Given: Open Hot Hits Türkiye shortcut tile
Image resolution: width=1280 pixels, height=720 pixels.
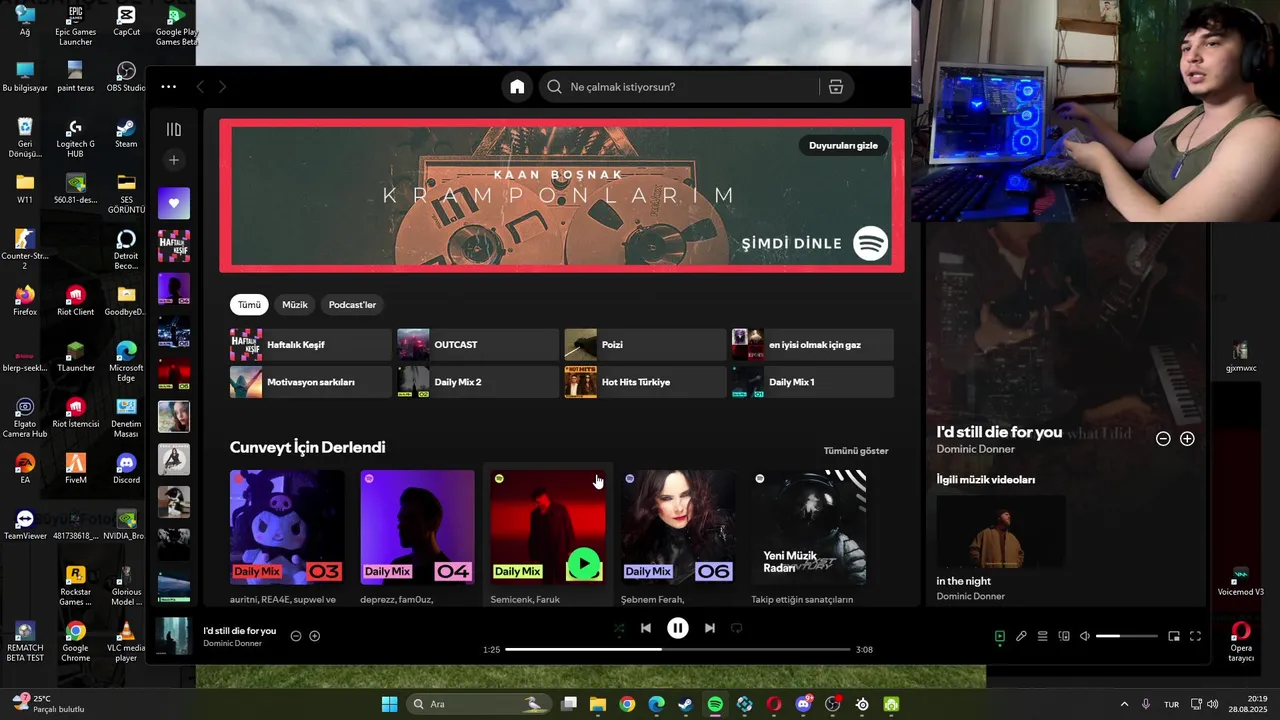Looking at the screenshot, I should click(645, 382).
